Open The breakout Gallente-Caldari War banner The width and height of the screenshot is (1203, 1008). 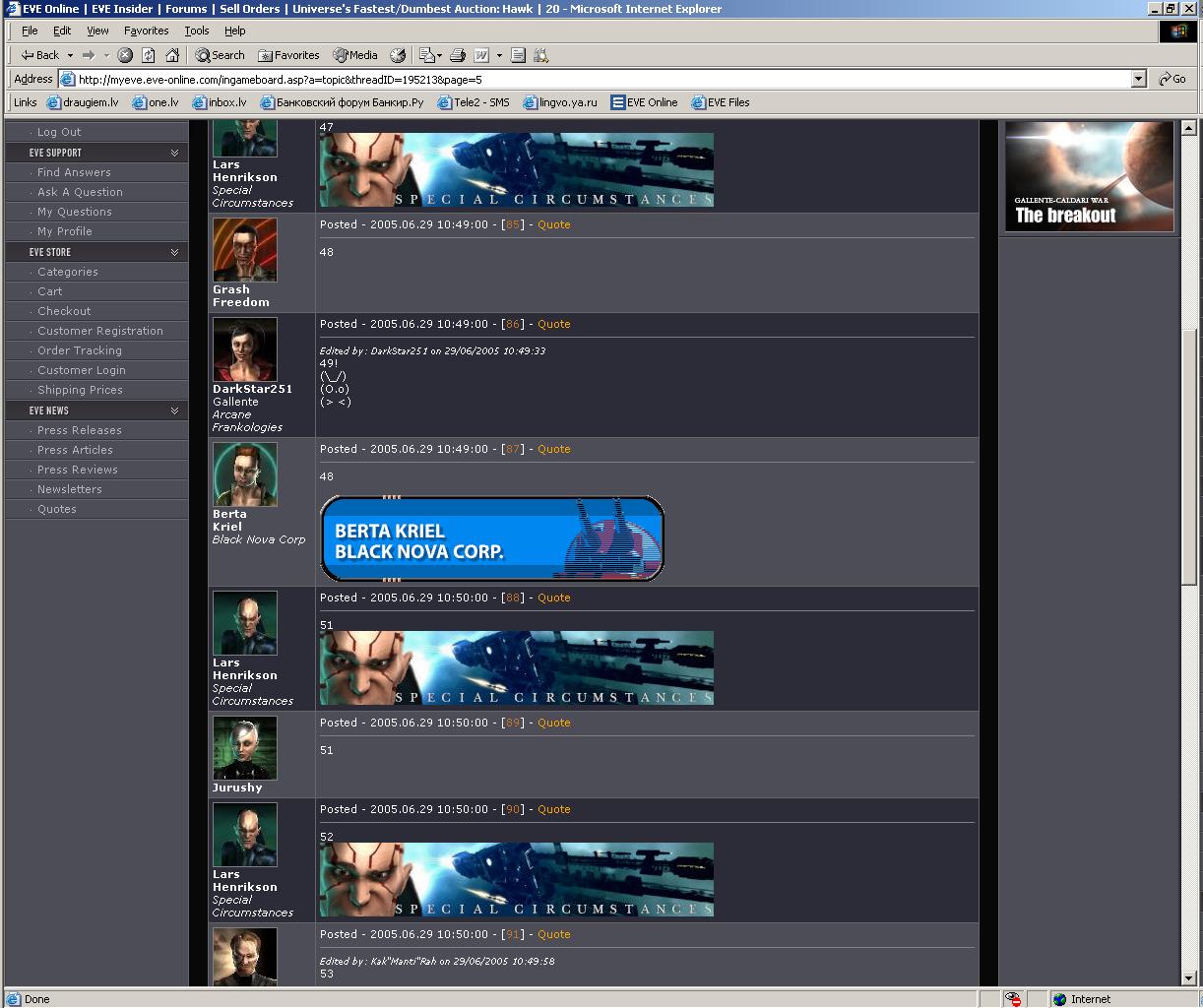coord(1089,176)
